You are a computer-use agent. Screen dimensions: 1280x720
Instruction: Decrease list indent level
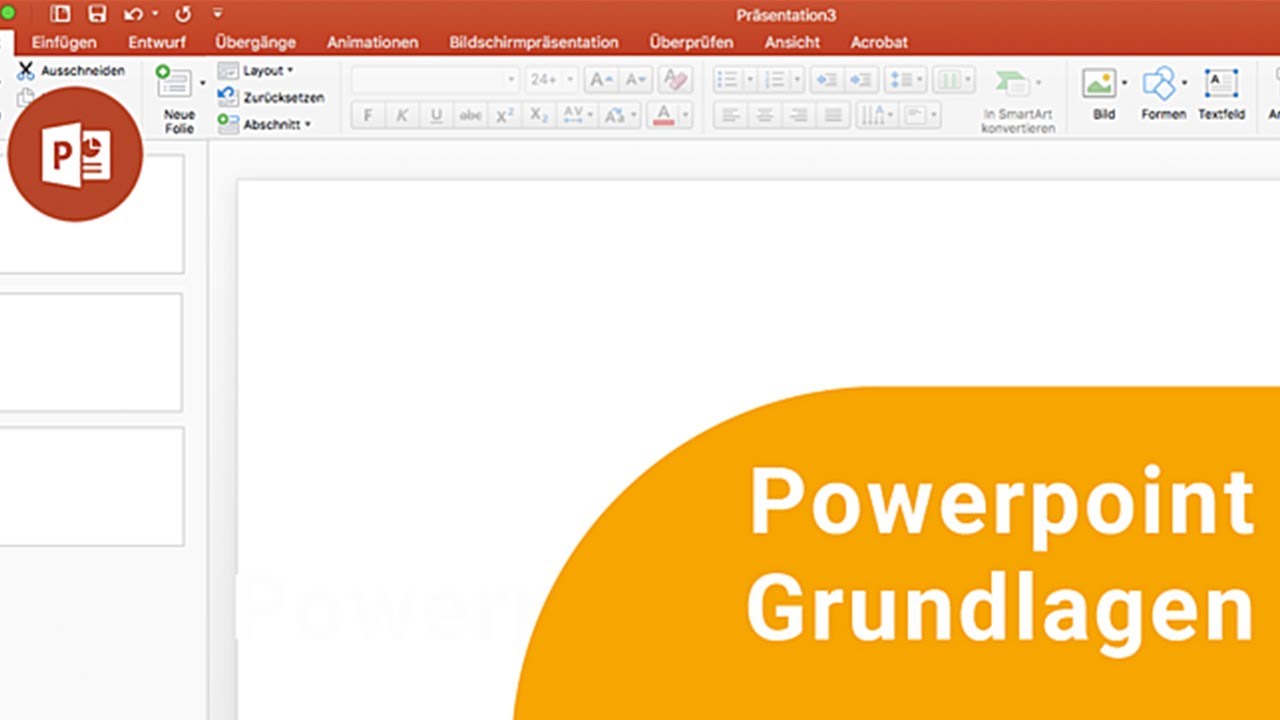(826, 80)
